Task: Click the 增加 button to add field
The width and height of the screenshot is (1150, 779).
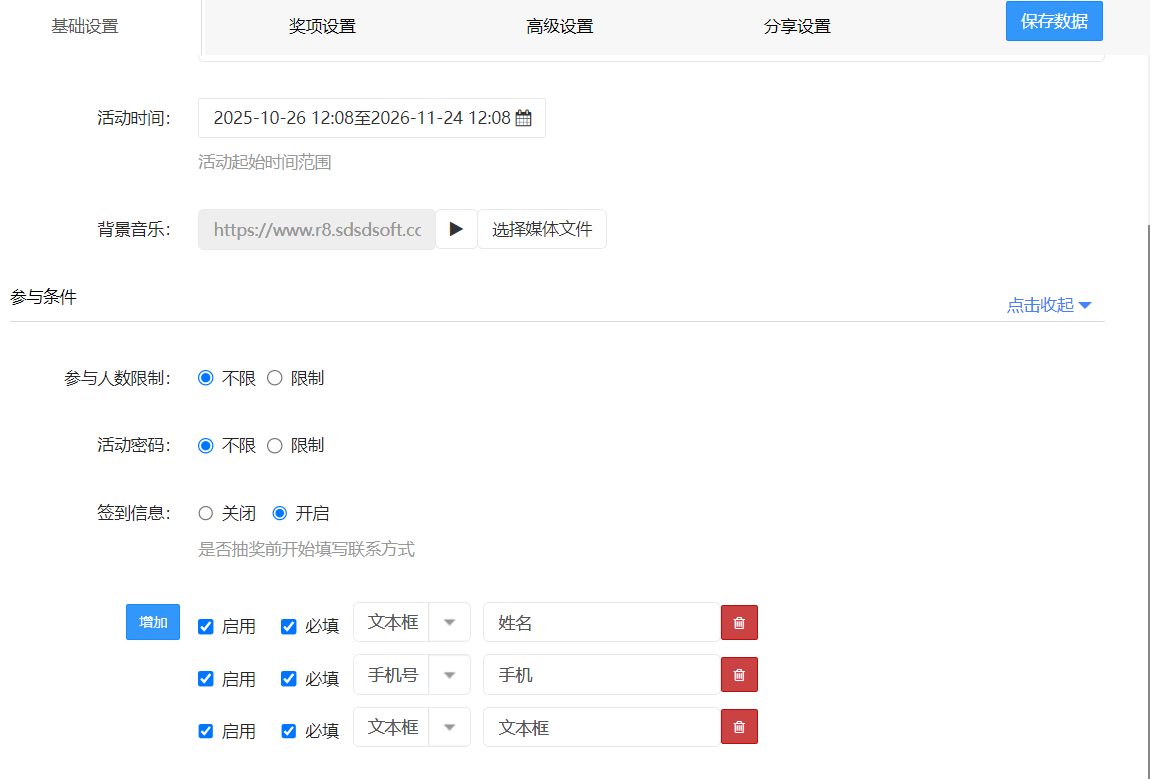Action: pos(153,622)
